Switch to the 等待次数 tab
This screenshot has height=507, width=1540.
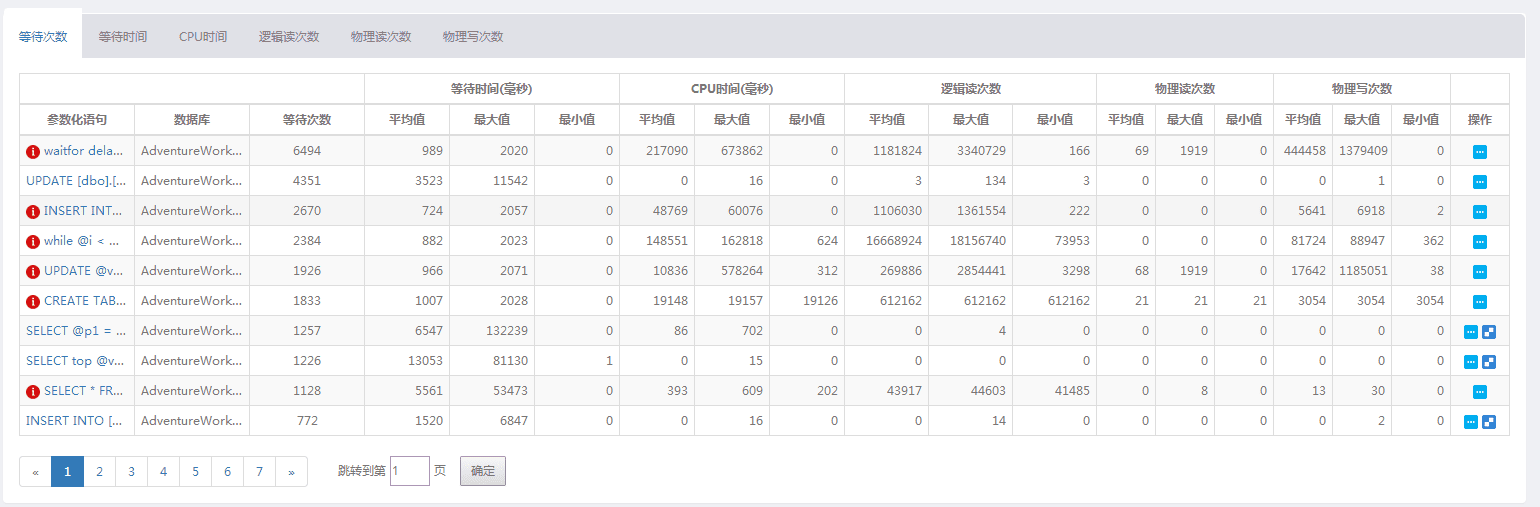coord(43,36)
